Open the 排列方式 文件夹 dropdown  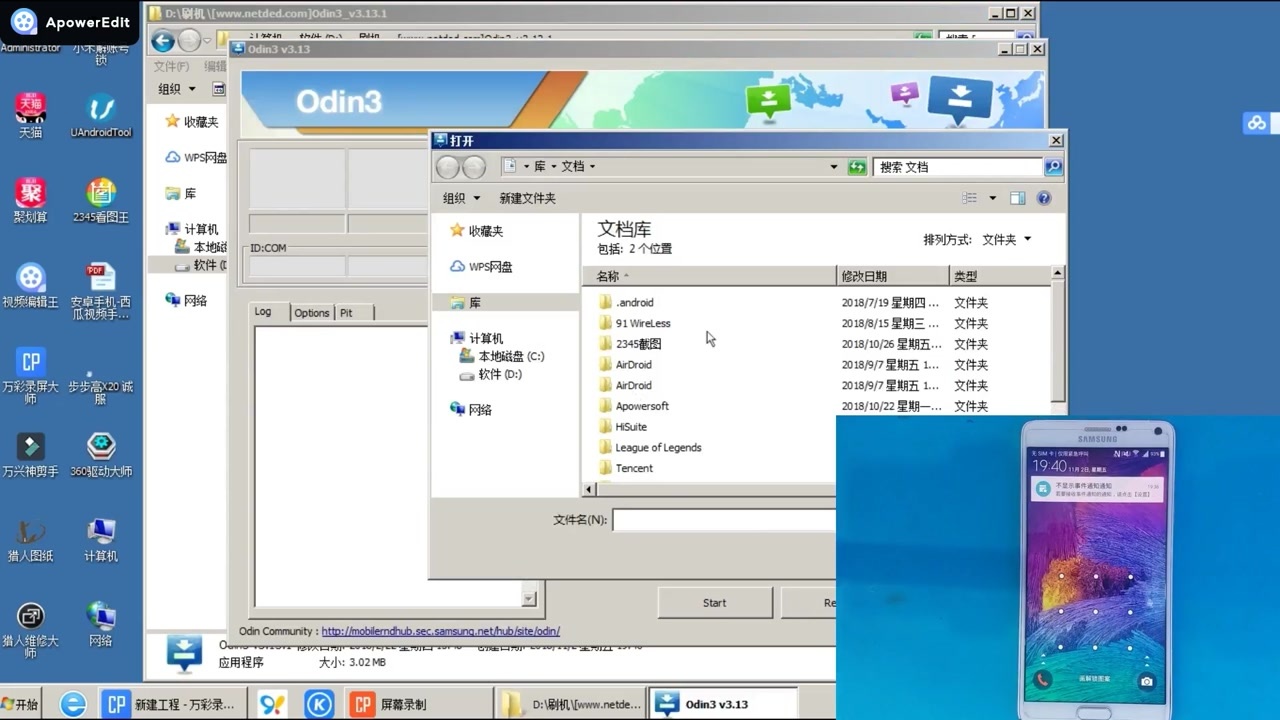[x=1006, y=240]
